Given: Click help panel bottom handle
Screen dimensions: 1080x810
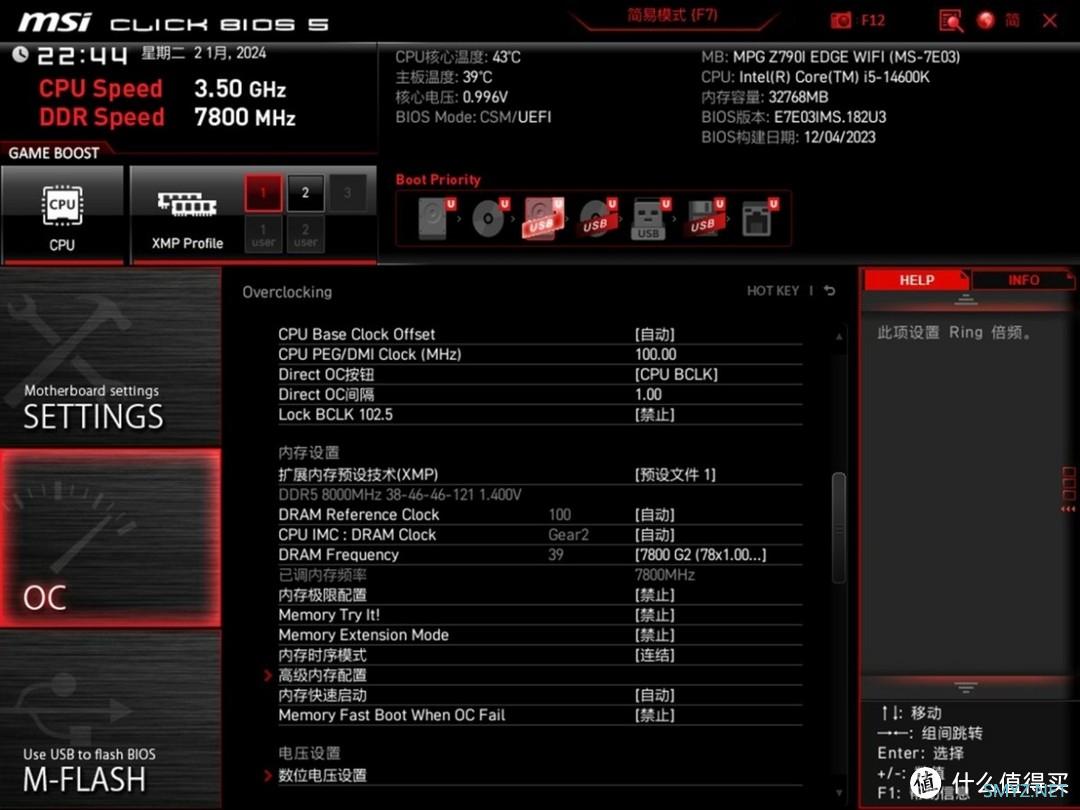Looking at the screenshot, I should point(966,687).
